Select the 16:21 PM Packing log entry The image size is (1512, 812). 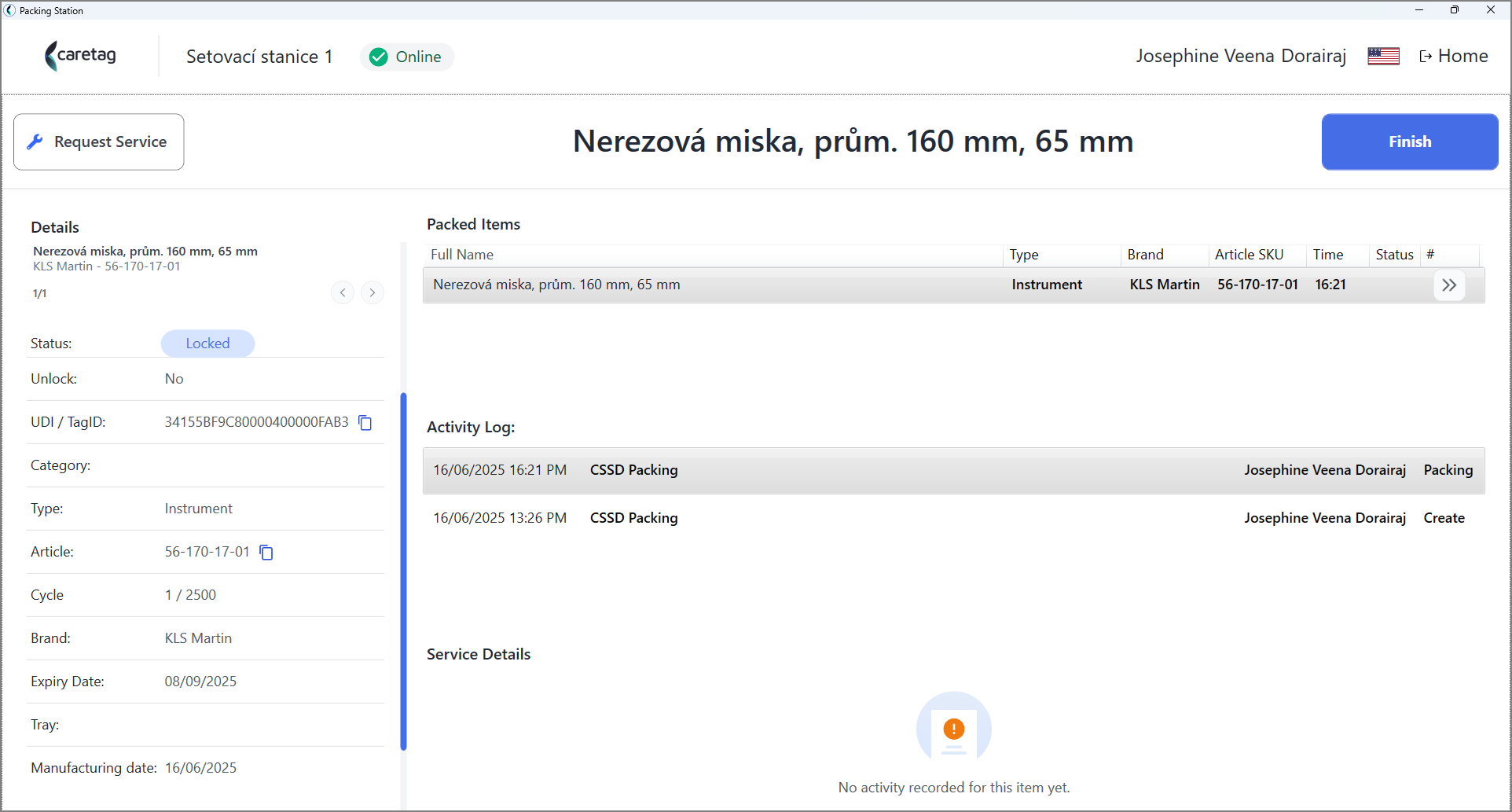[x=953, y=471]
